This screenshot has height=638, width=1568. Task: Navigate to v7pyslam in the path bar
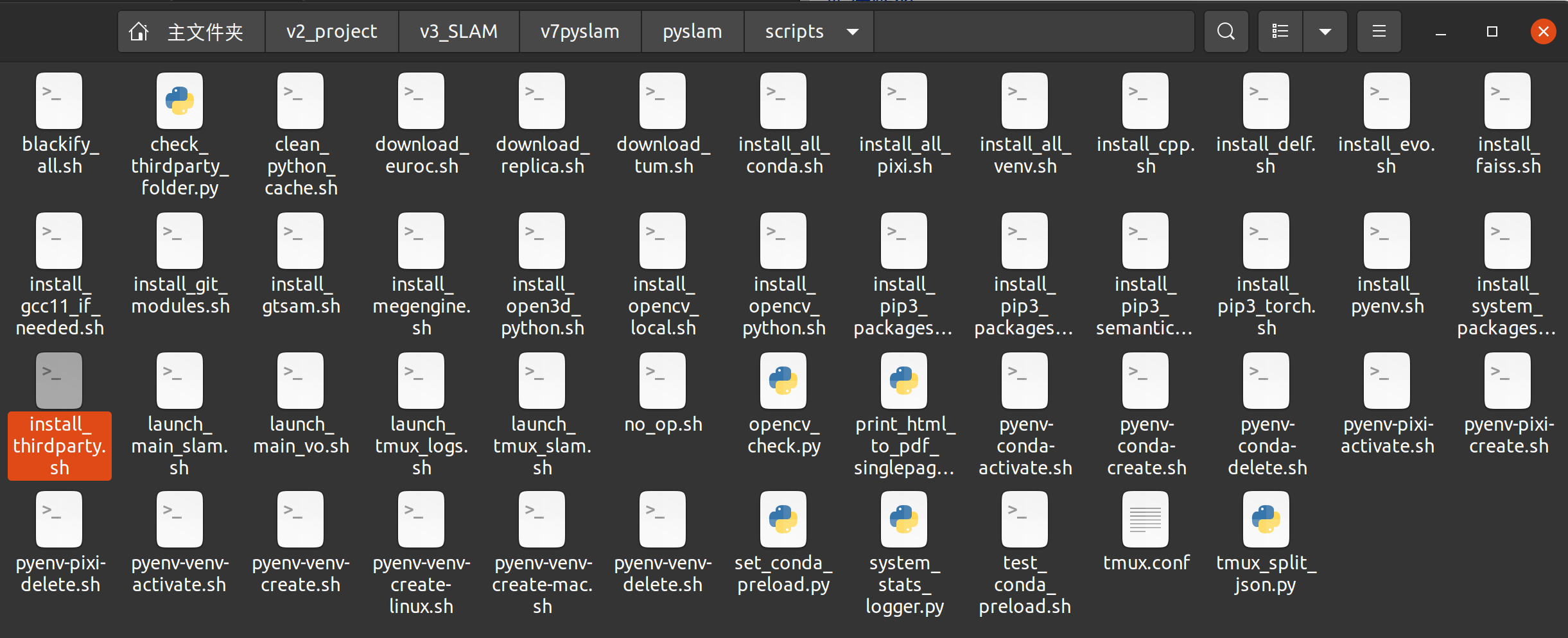tap(580, 31)
